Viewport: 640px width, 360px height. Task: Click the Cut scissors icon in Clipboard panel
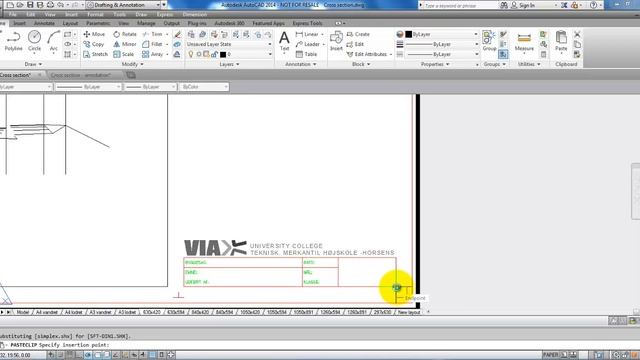577,34
